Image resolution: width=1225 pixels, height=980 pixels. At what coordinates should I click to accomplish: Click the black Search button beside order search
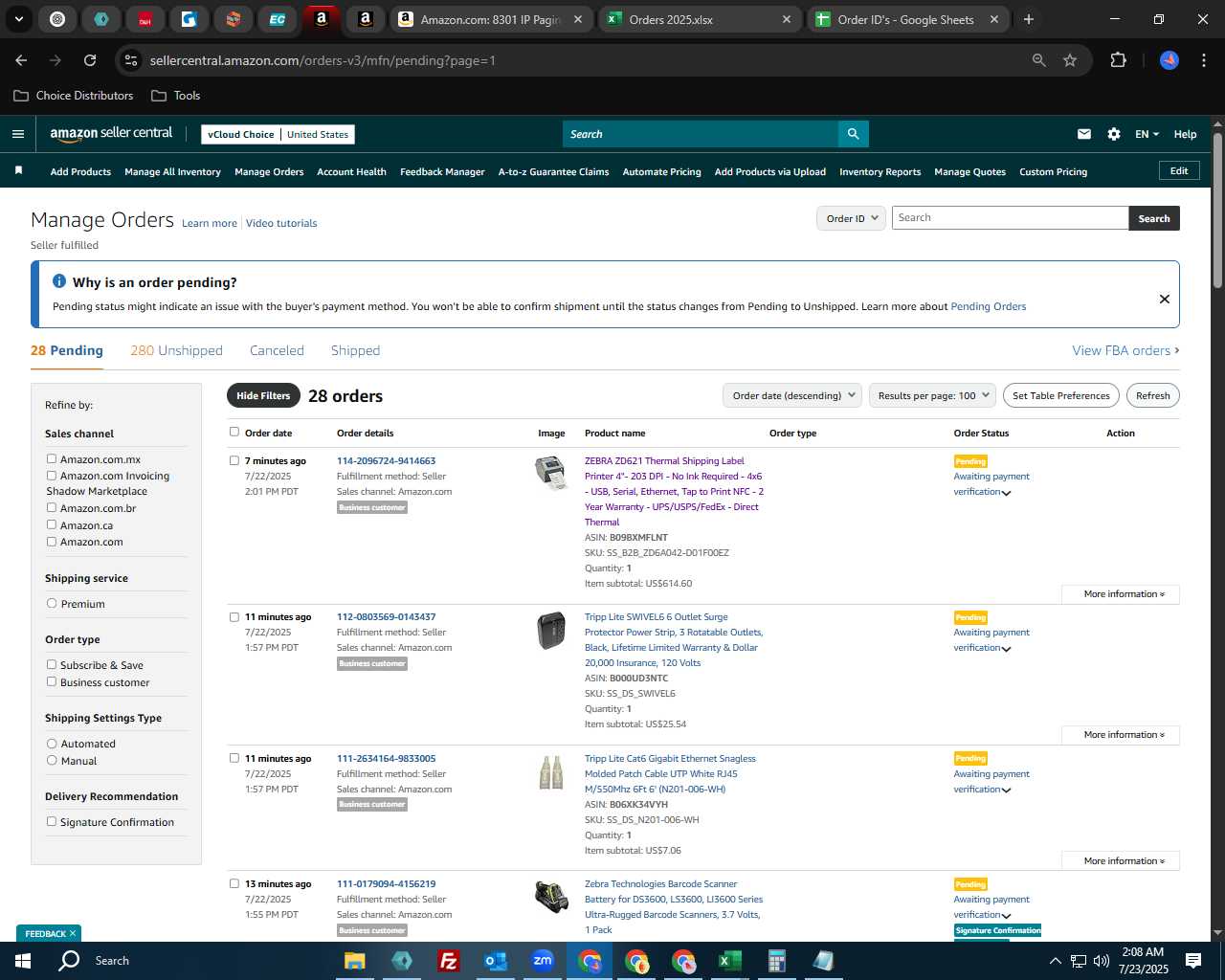tap(1154, 218)
